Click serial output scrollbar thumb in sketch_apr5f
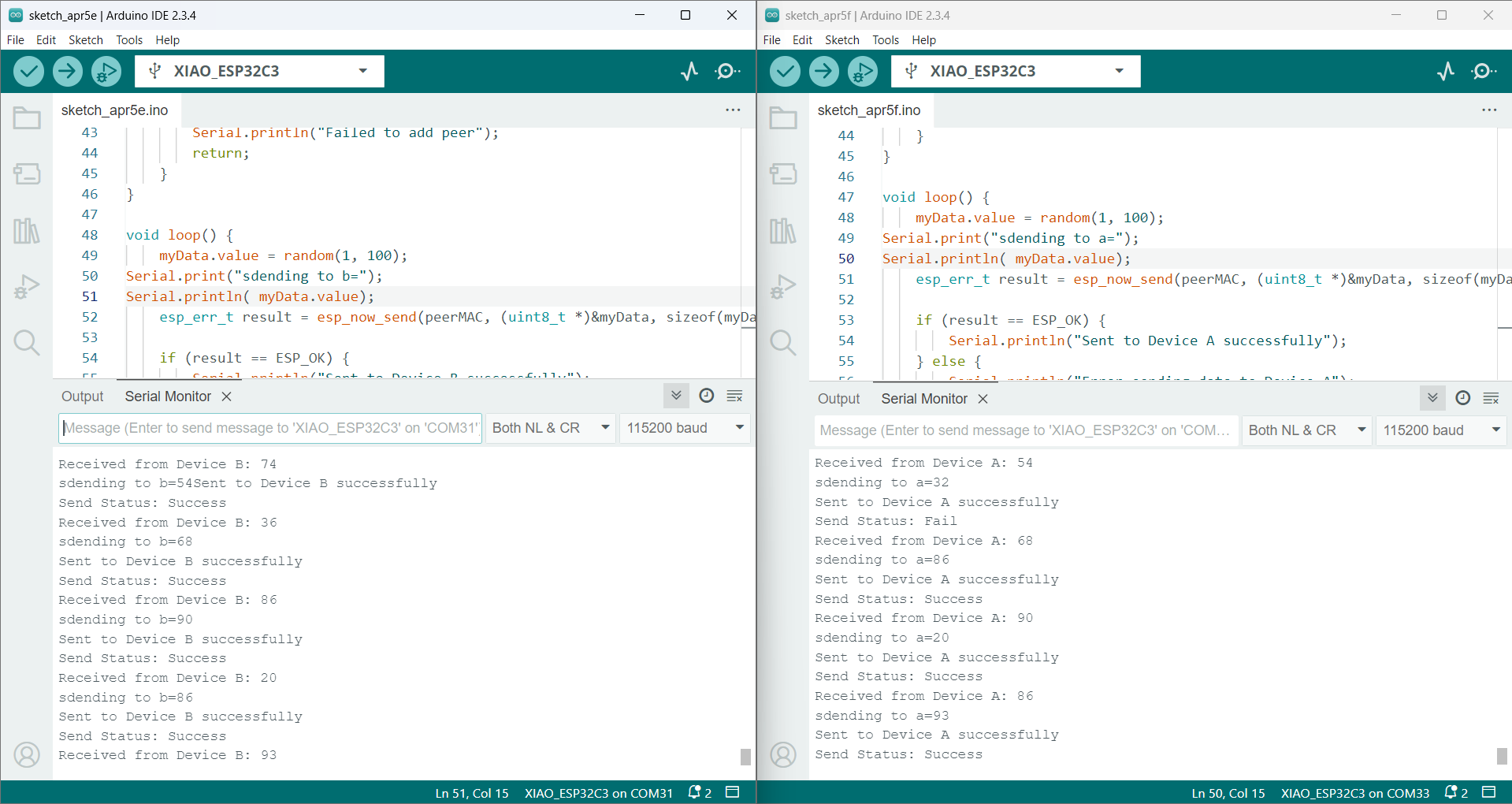The height and width of the screenshot is (804, 1512). 1502,756
